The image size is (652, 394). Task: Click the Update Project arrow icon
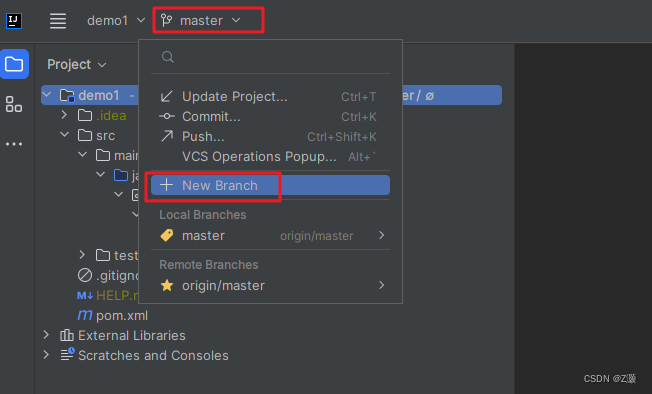pos(166,96)
